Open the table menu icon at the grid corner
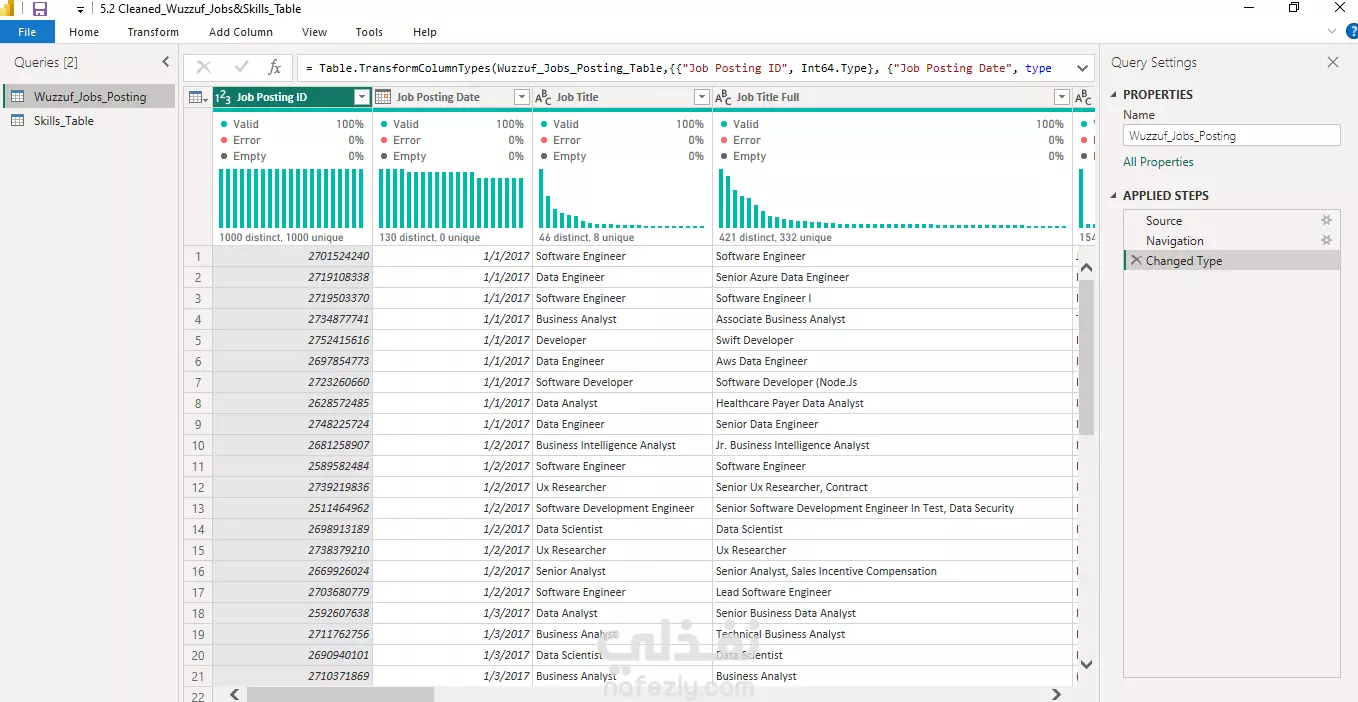Screen dimensions: 1358x702 [x=198, y=97]
